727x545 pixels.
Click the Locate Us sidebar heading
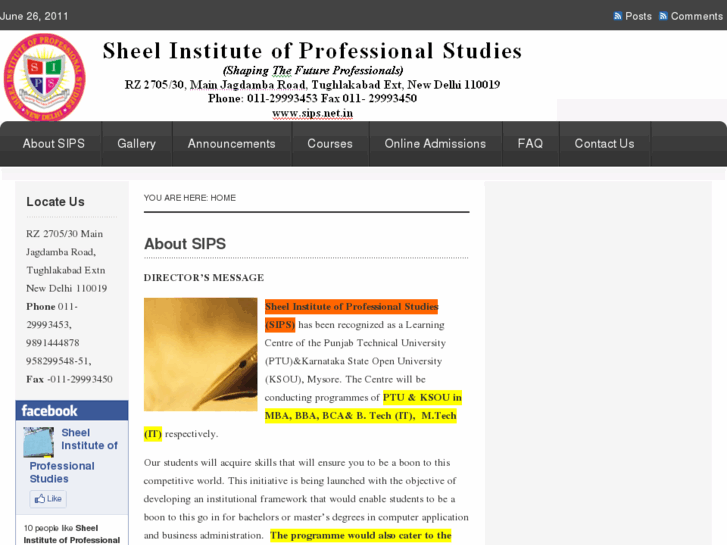(x=55, y=202)
